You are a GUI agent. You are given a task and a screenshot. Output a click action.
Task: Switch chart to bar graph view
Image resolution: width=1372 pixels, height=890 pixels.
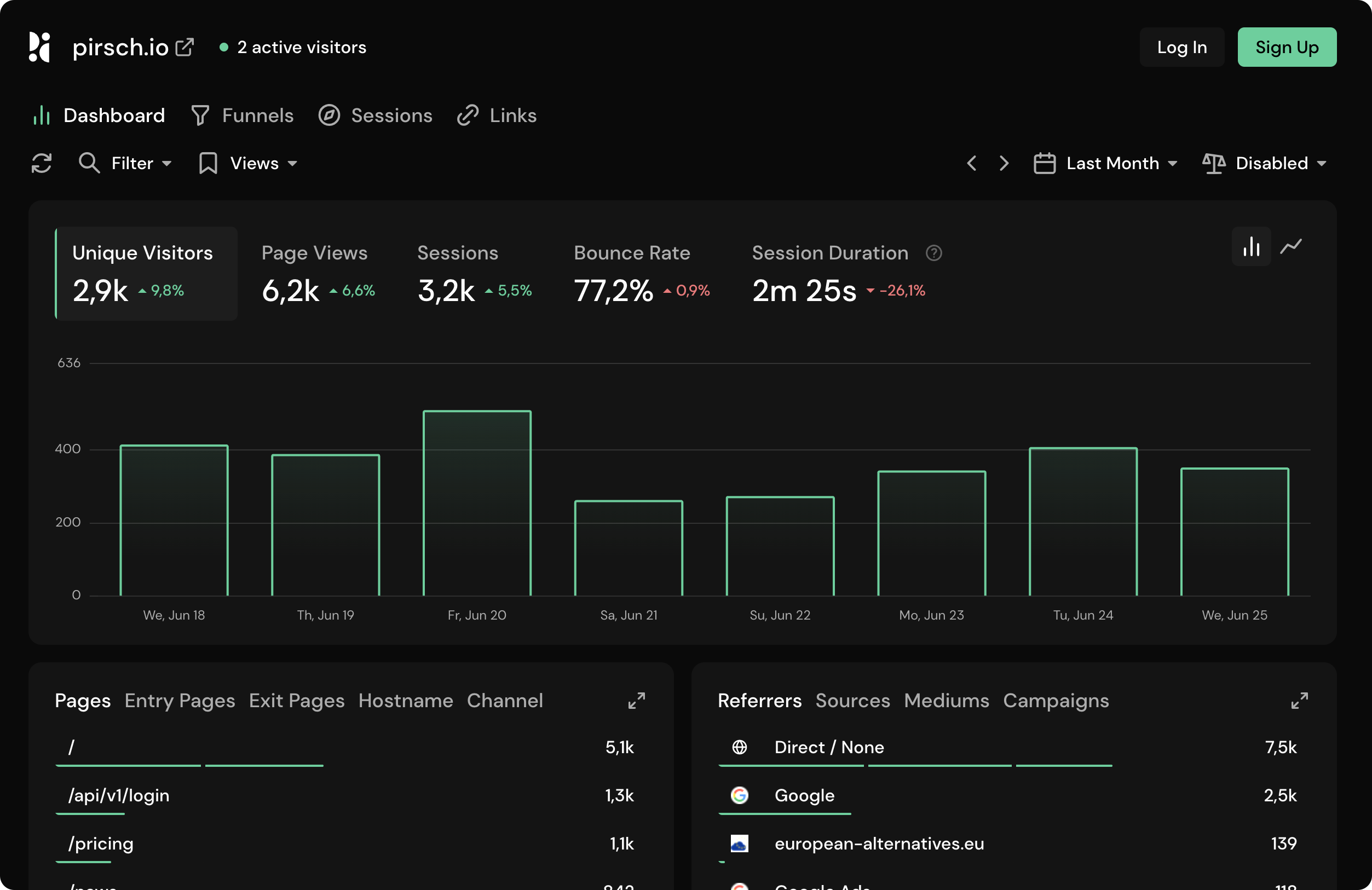1251,247
